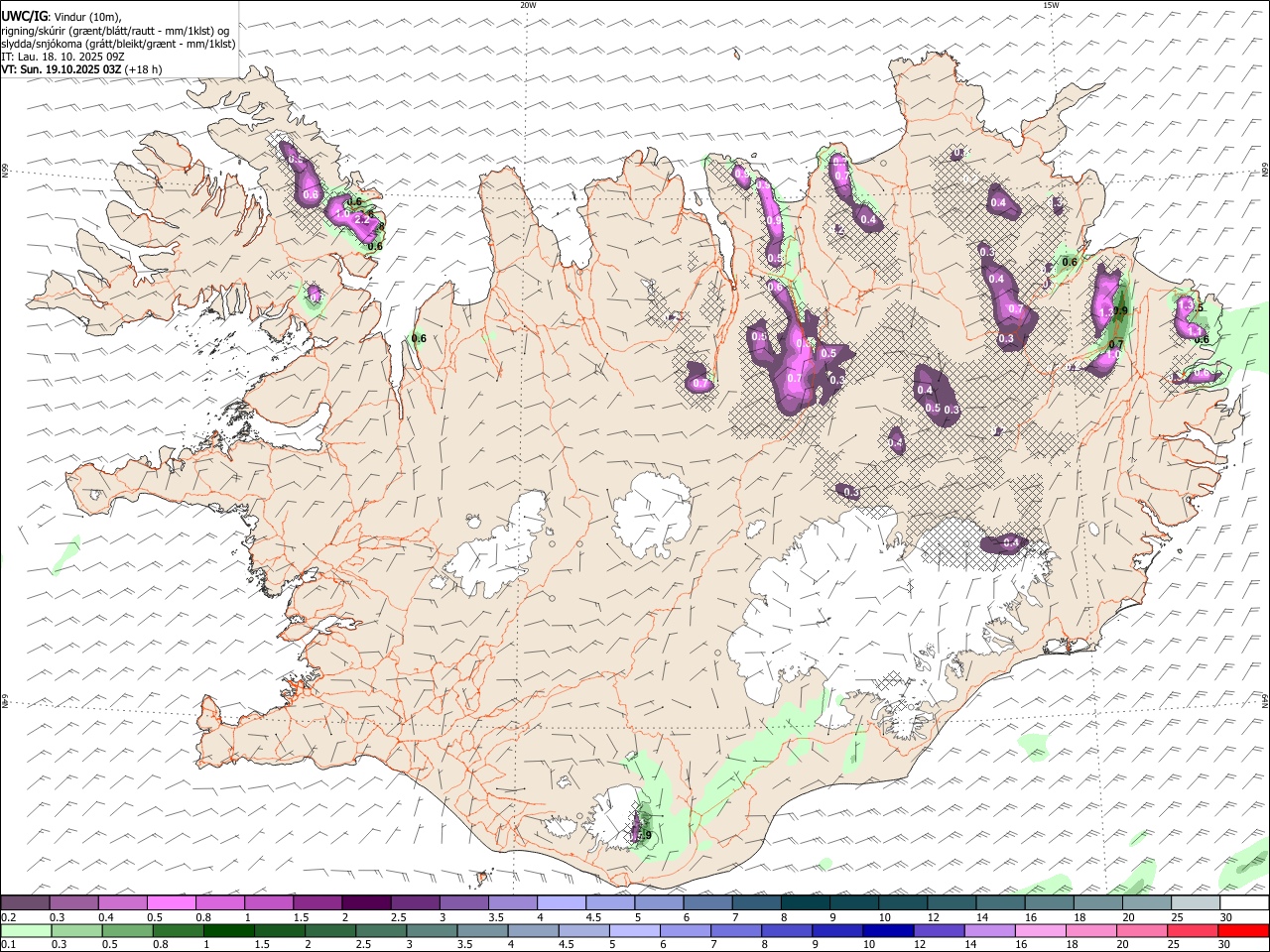Click the 25 label on the upper scale

(x=1177, y=917)
